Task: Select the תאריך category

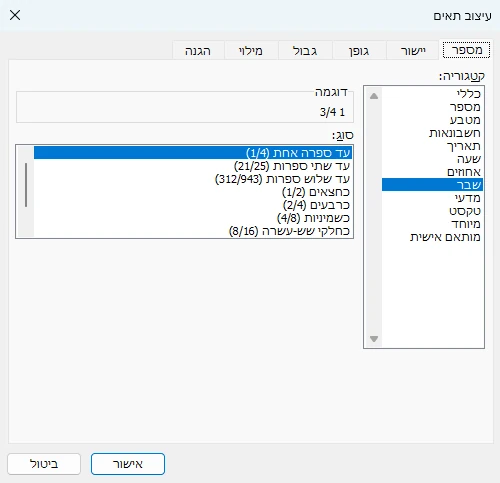Action: [432, 146]
